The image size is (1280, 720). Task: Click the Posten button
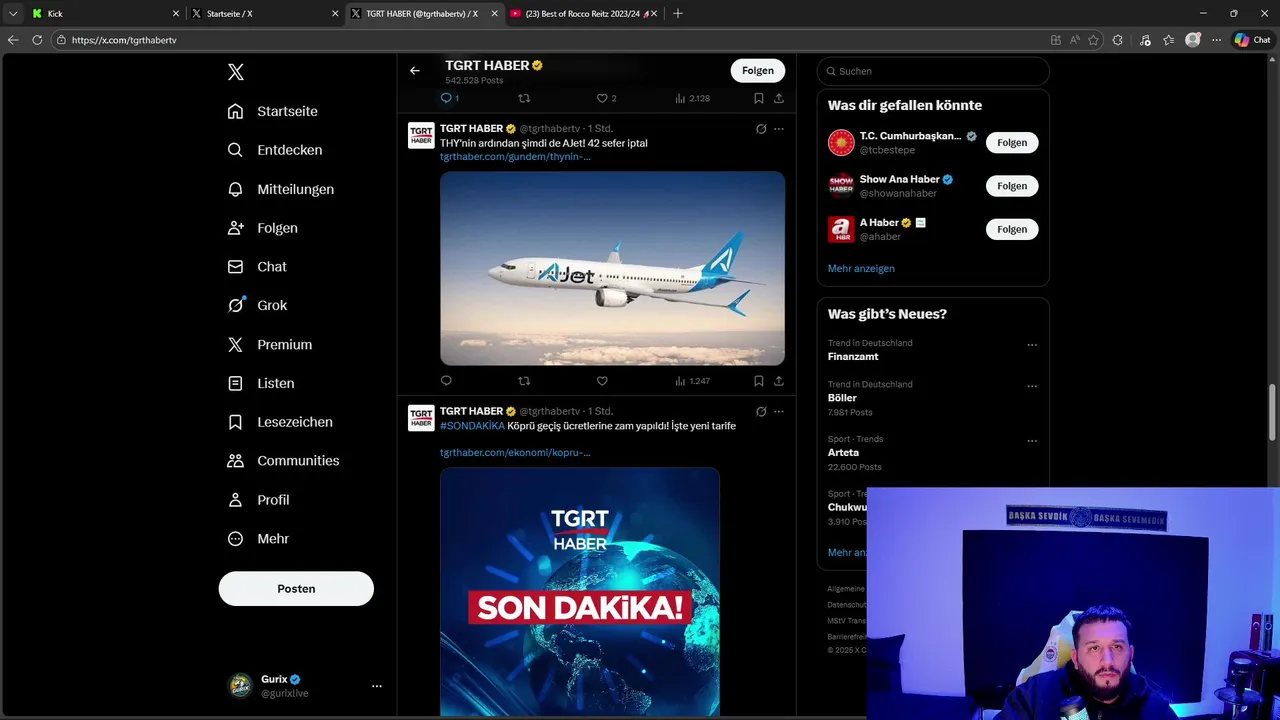pos(296,588)
